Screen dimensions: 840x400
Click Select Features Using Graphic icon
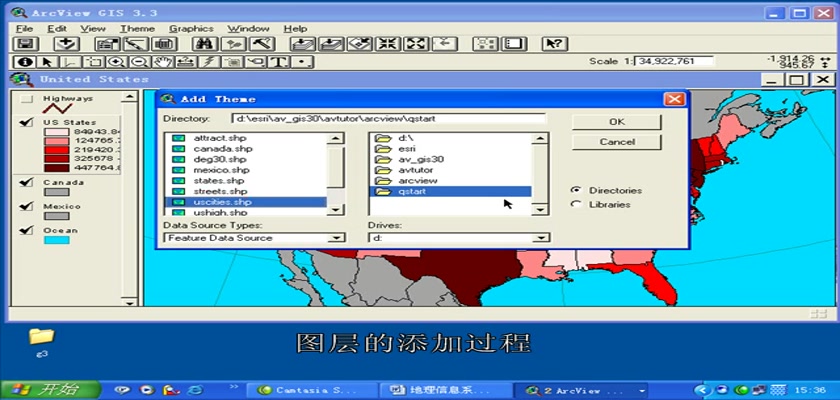(485, 44)
